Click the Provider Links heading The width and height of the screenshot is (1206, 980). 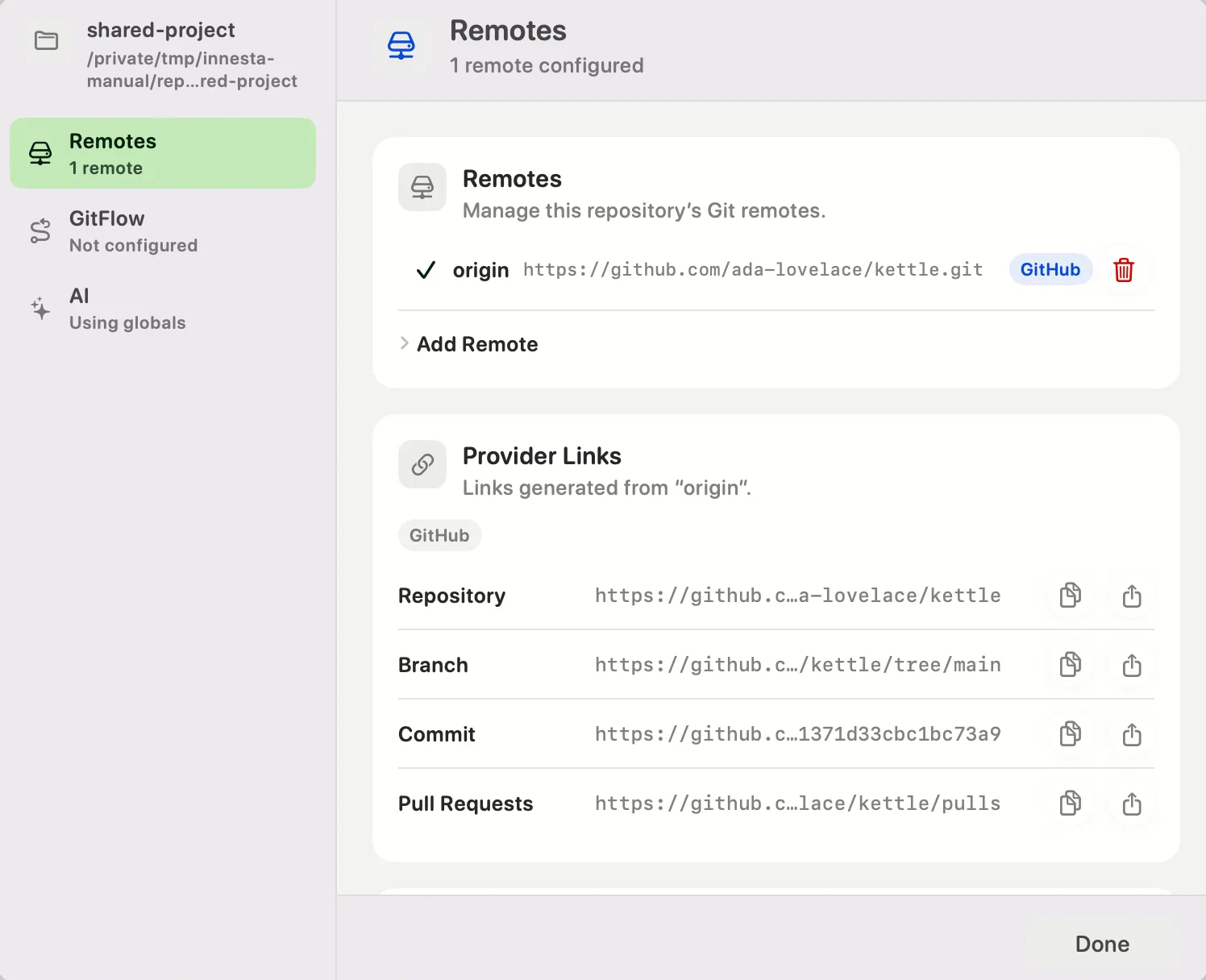[542, 456]
